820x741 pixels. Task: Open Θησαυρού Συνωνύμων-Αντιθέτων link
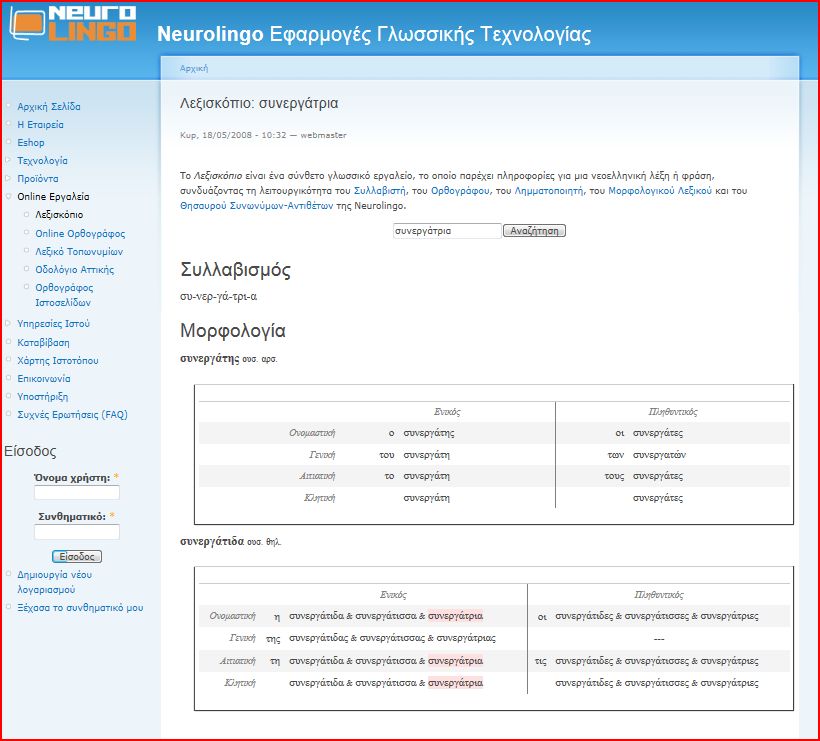pyautogui.click(x=256, y=206)
